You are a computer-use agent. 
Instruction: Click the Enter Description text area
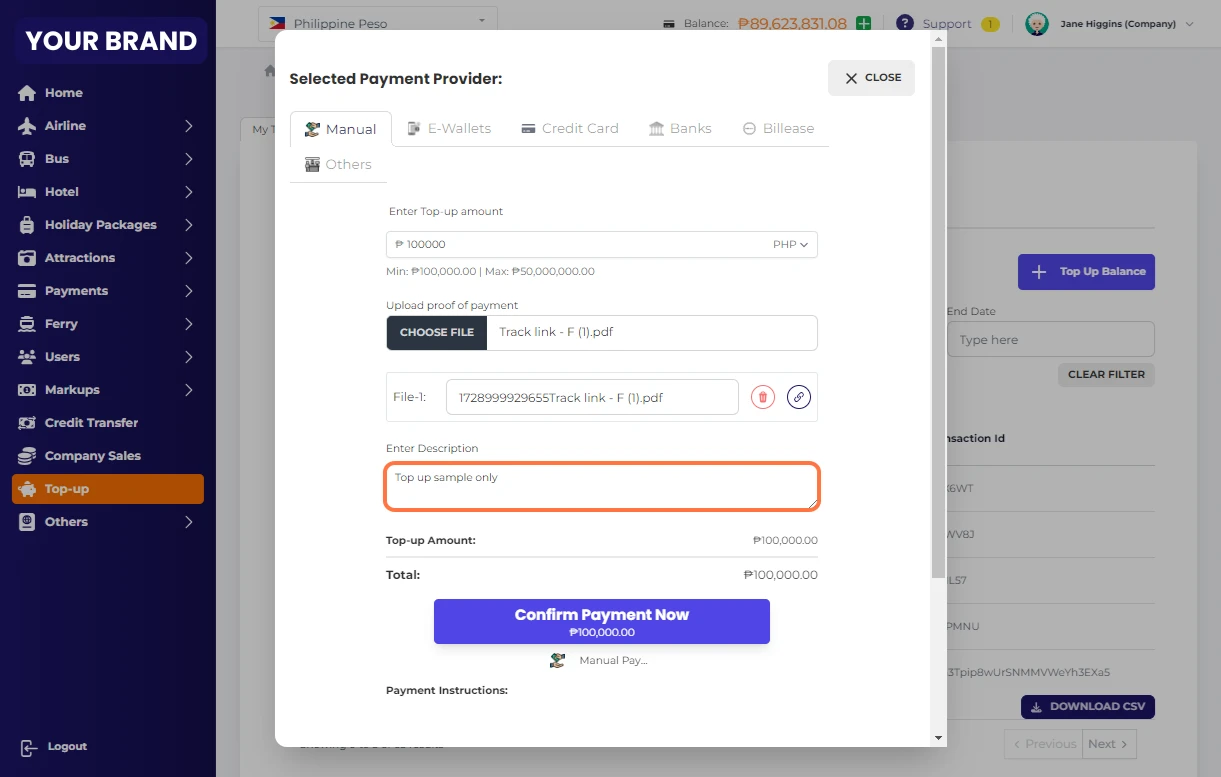click(602, 487)
